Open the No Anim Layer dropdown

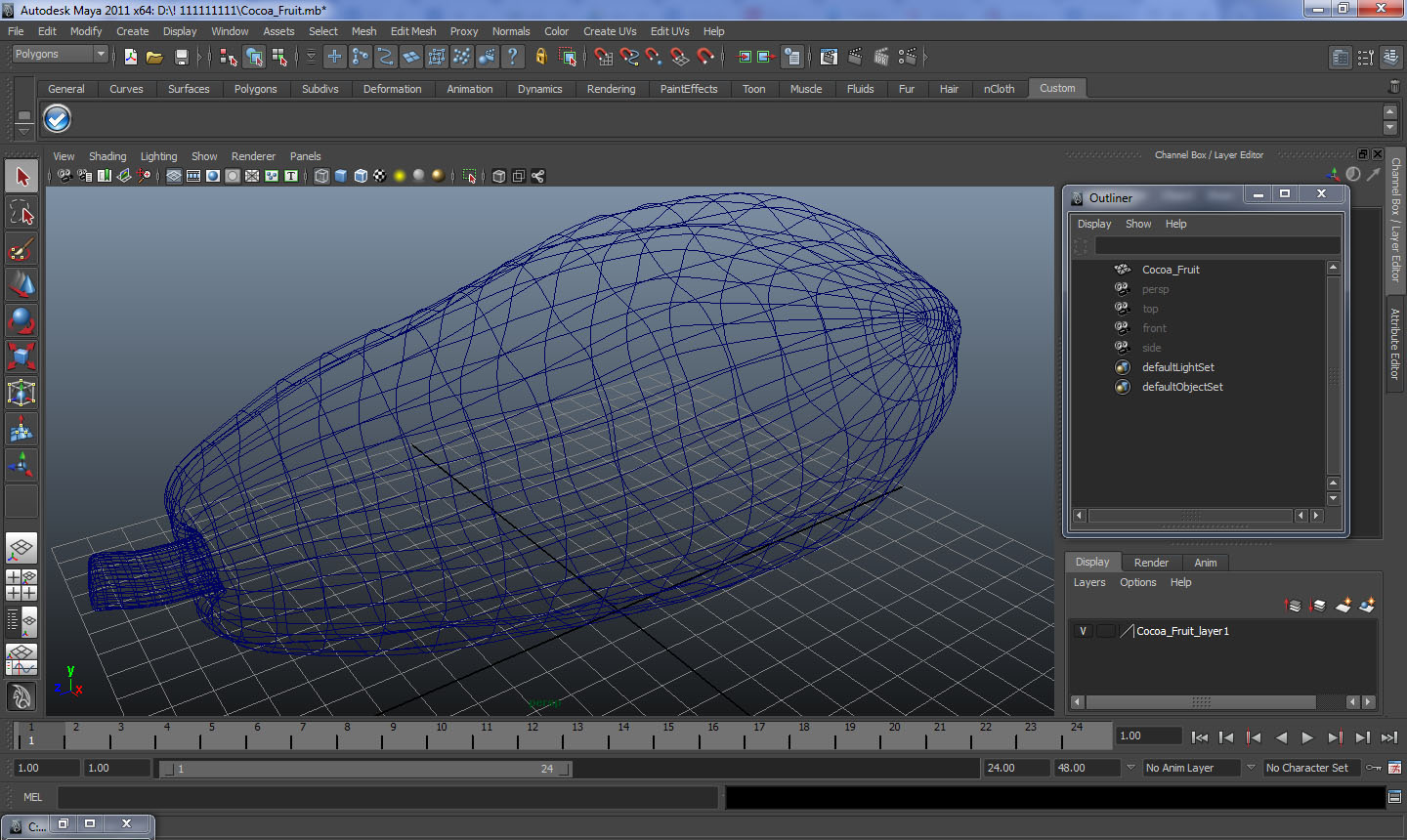pos(1191,768)
